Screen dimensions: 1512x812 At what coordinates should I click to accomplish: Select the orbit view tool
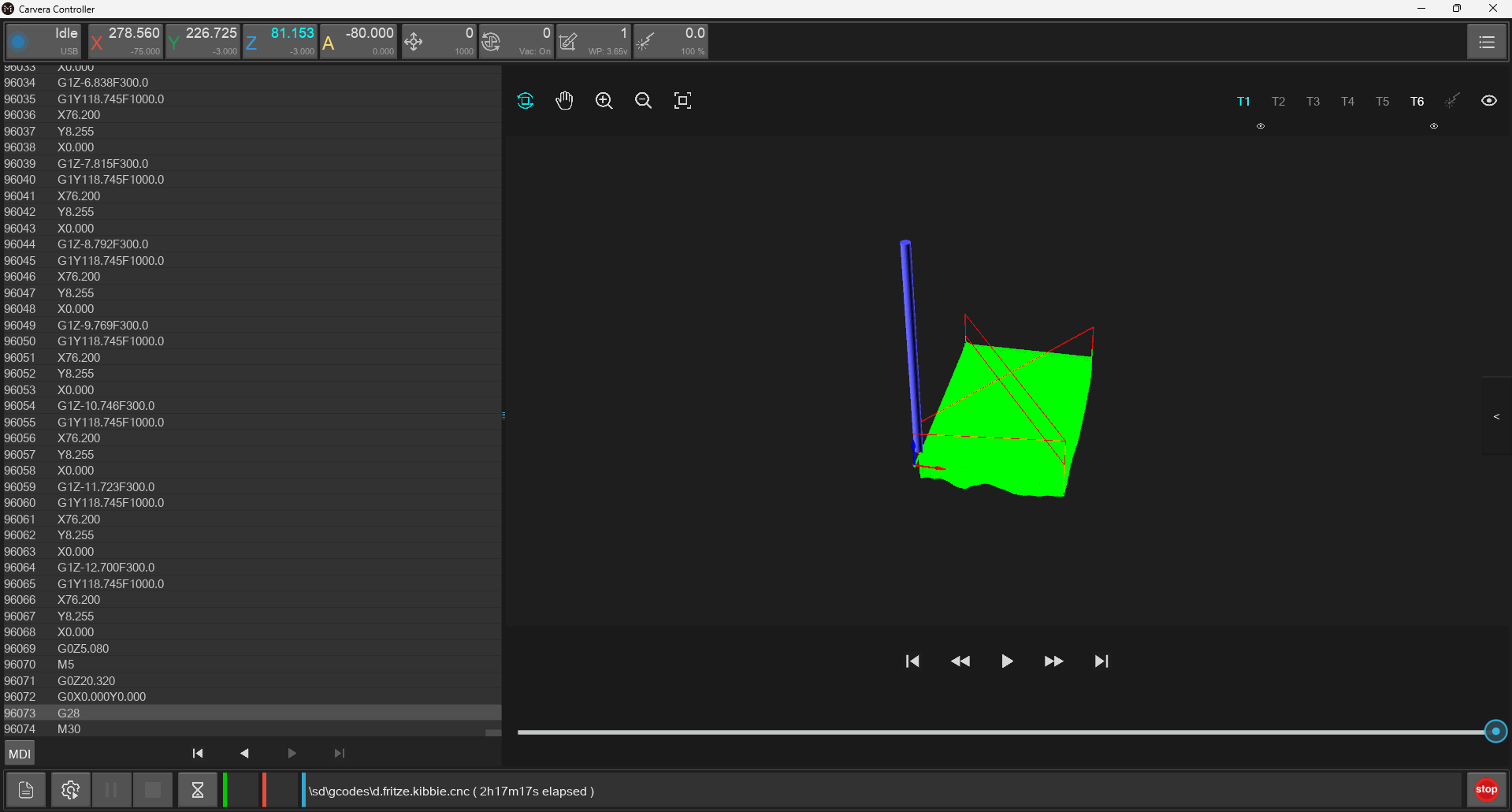[525, 100]
